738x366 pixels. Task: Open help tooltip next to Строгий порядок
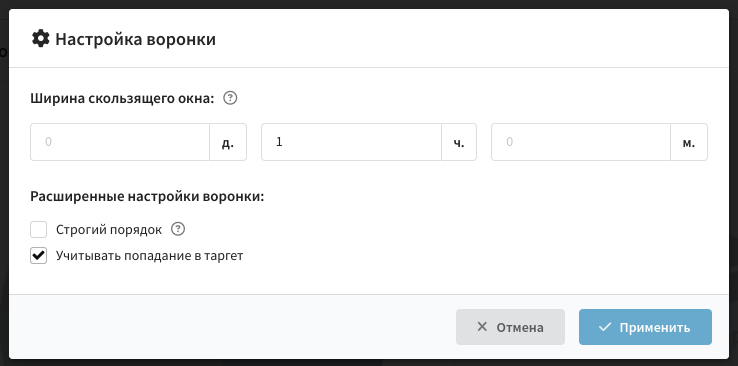178,229
